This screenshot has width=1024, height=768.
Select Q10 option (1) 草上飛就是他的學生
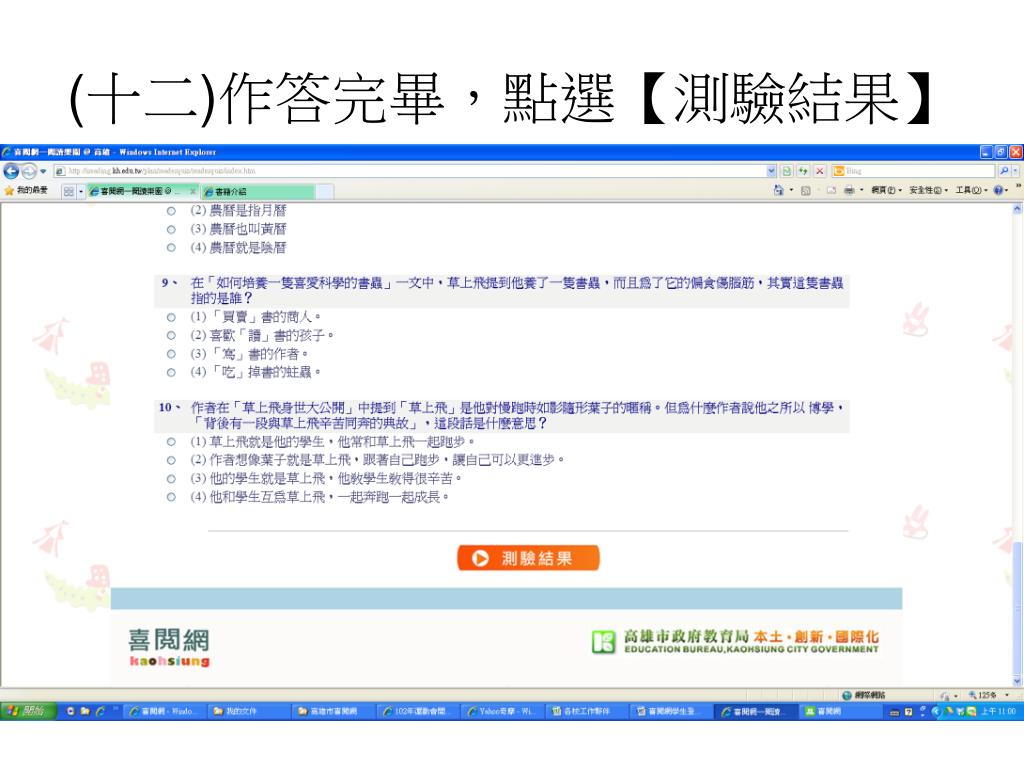(171, 442)
